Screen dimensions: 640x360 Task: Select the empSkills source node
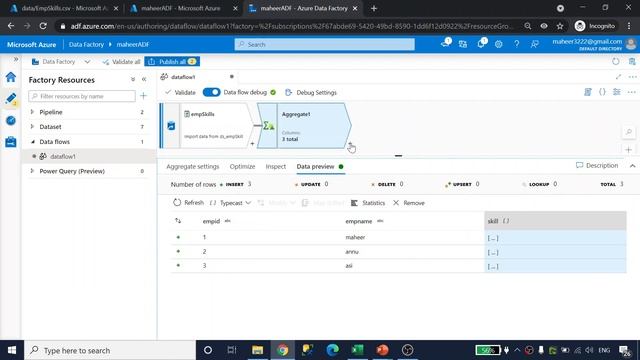pos(206,126)
